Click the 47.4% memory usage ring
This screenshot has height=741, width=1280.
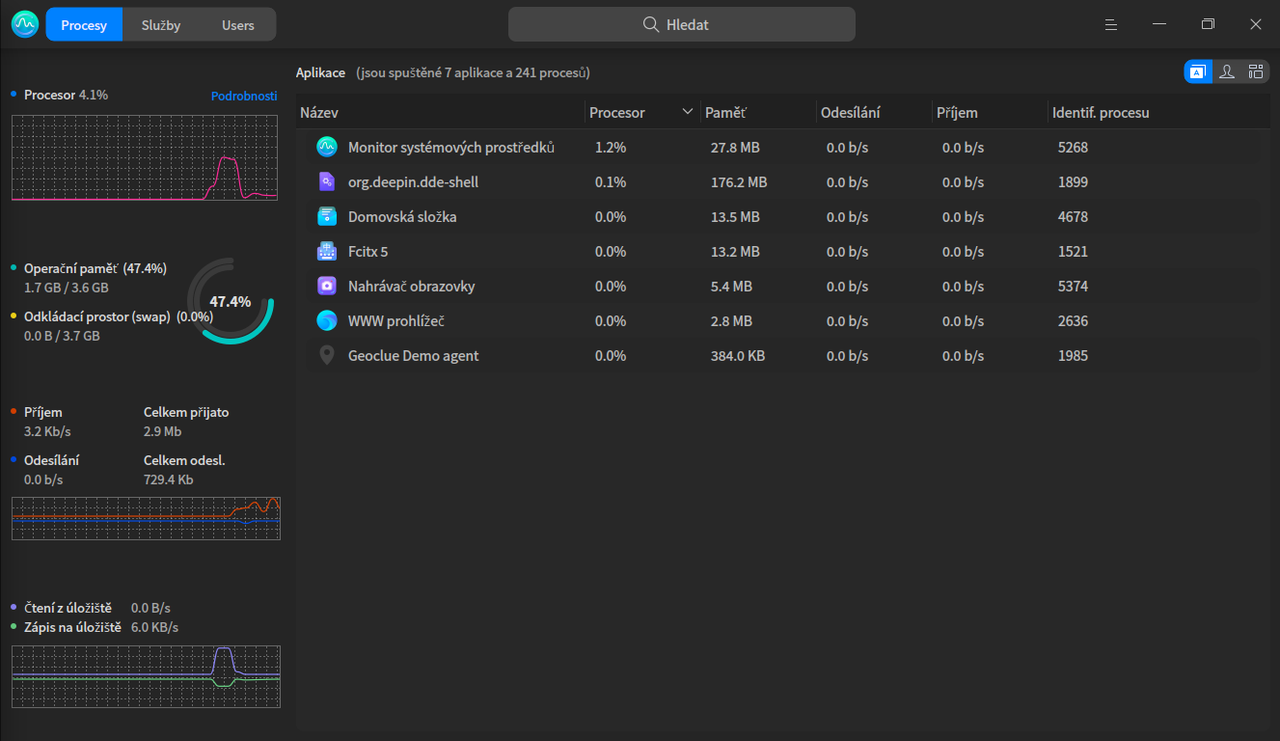230,301
